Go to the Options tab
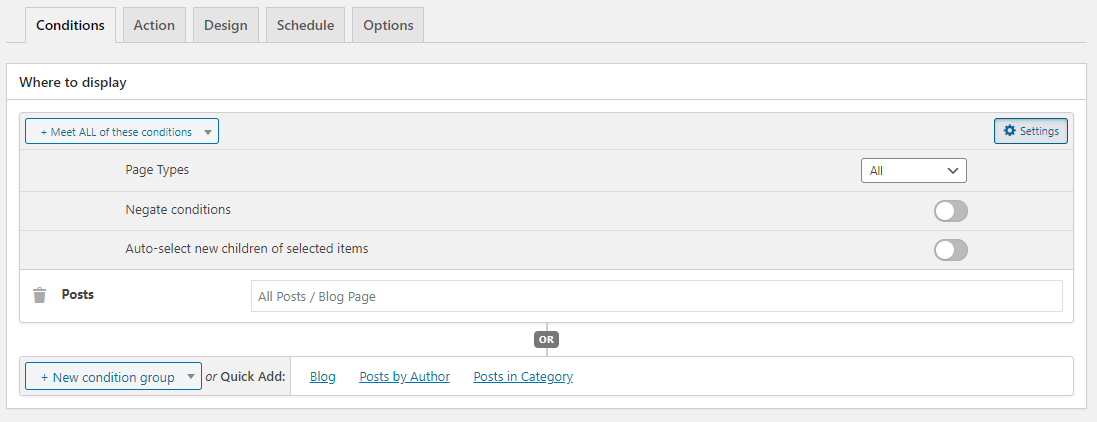 click(x=388, y=25)
